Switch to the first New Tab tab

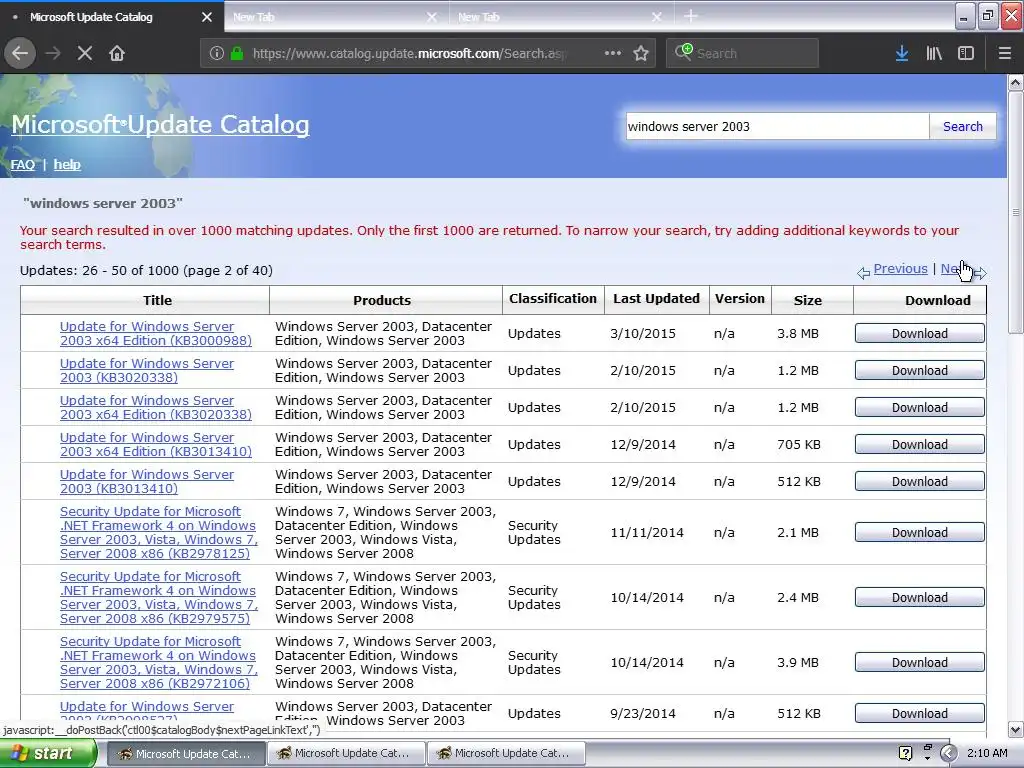(x=325, y=17)
